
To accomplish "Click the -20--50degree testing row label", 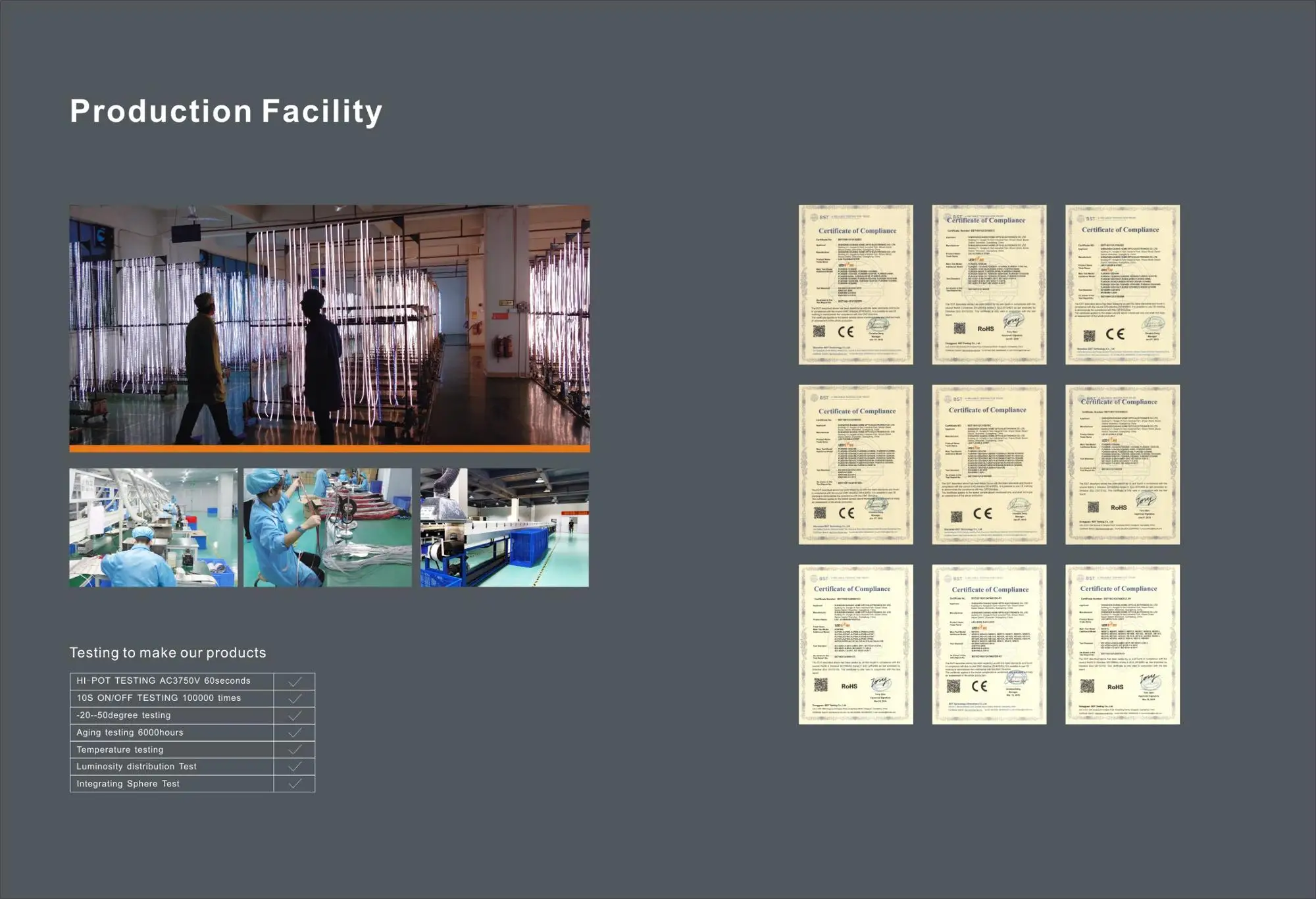I will click(124, 715).
